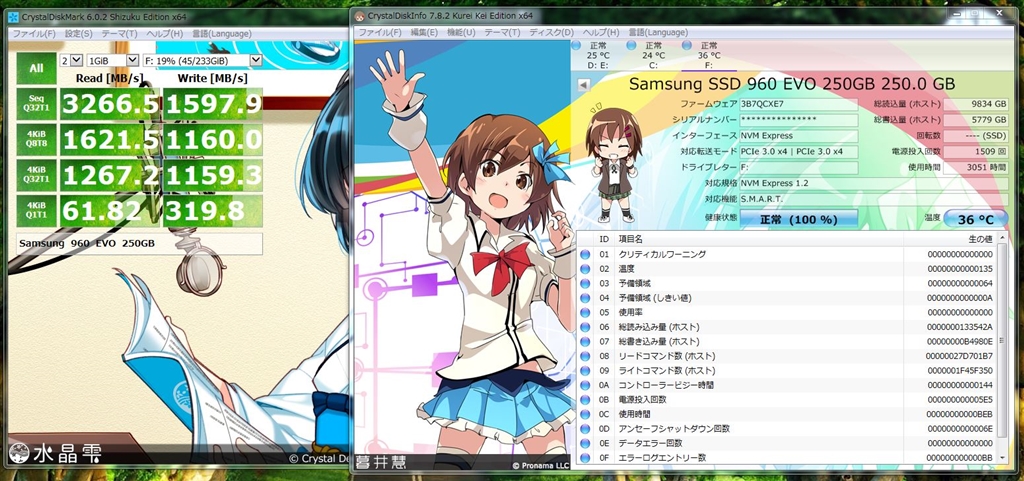This screenshot has height=481, width=1024.
Task: Select the F: disk at 36 °C
Action: [709, 55]
